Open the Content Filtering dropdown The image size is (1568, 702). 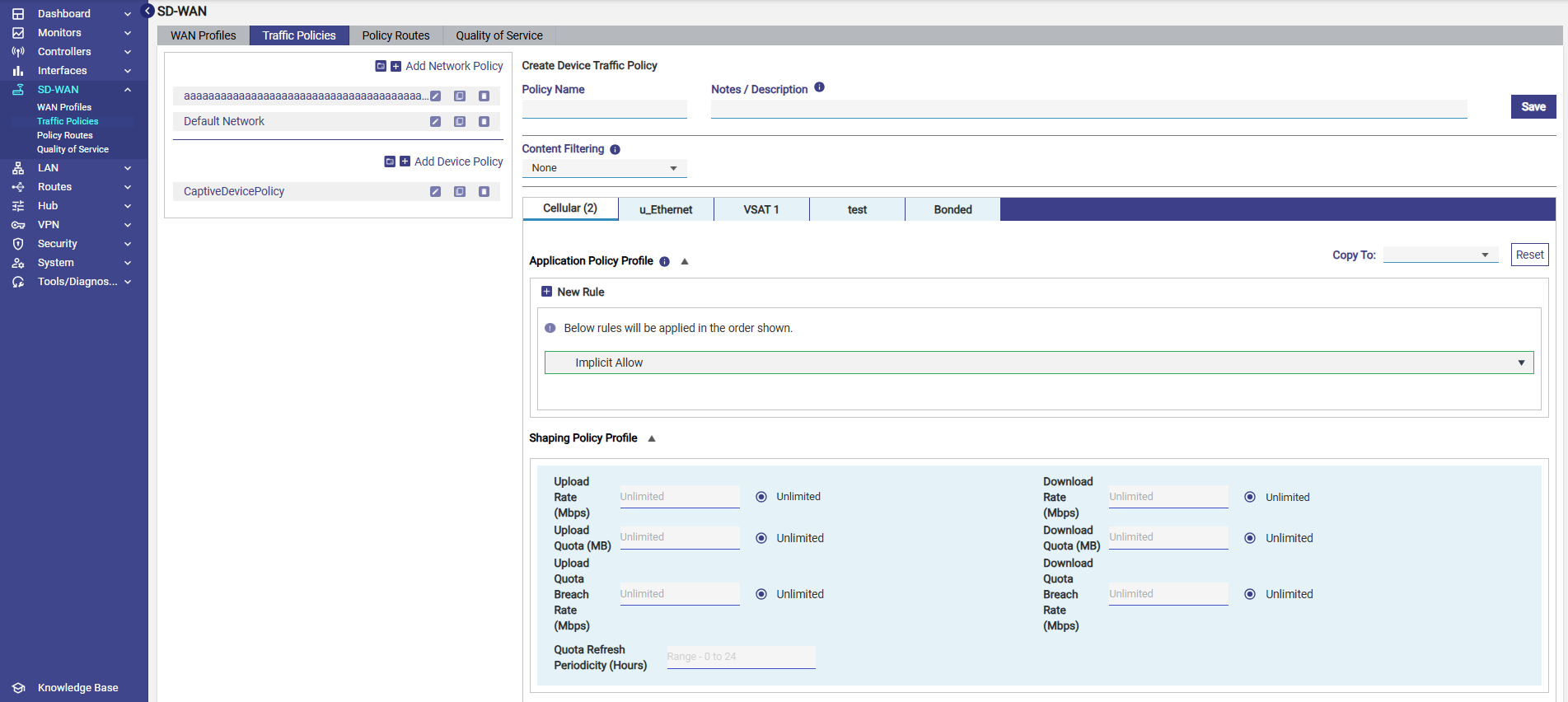pyautogui.click(x=604, y=168)
